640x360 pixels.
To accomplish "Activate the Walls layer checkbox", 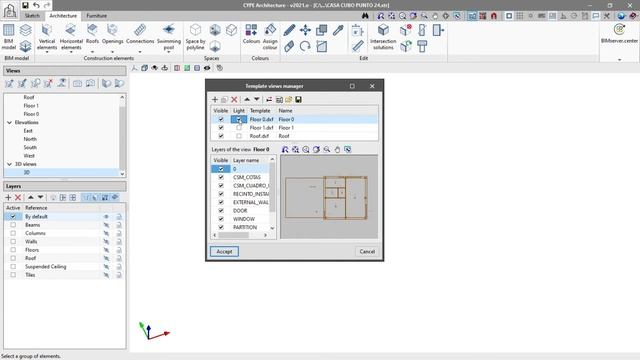I will click(13, 242).
